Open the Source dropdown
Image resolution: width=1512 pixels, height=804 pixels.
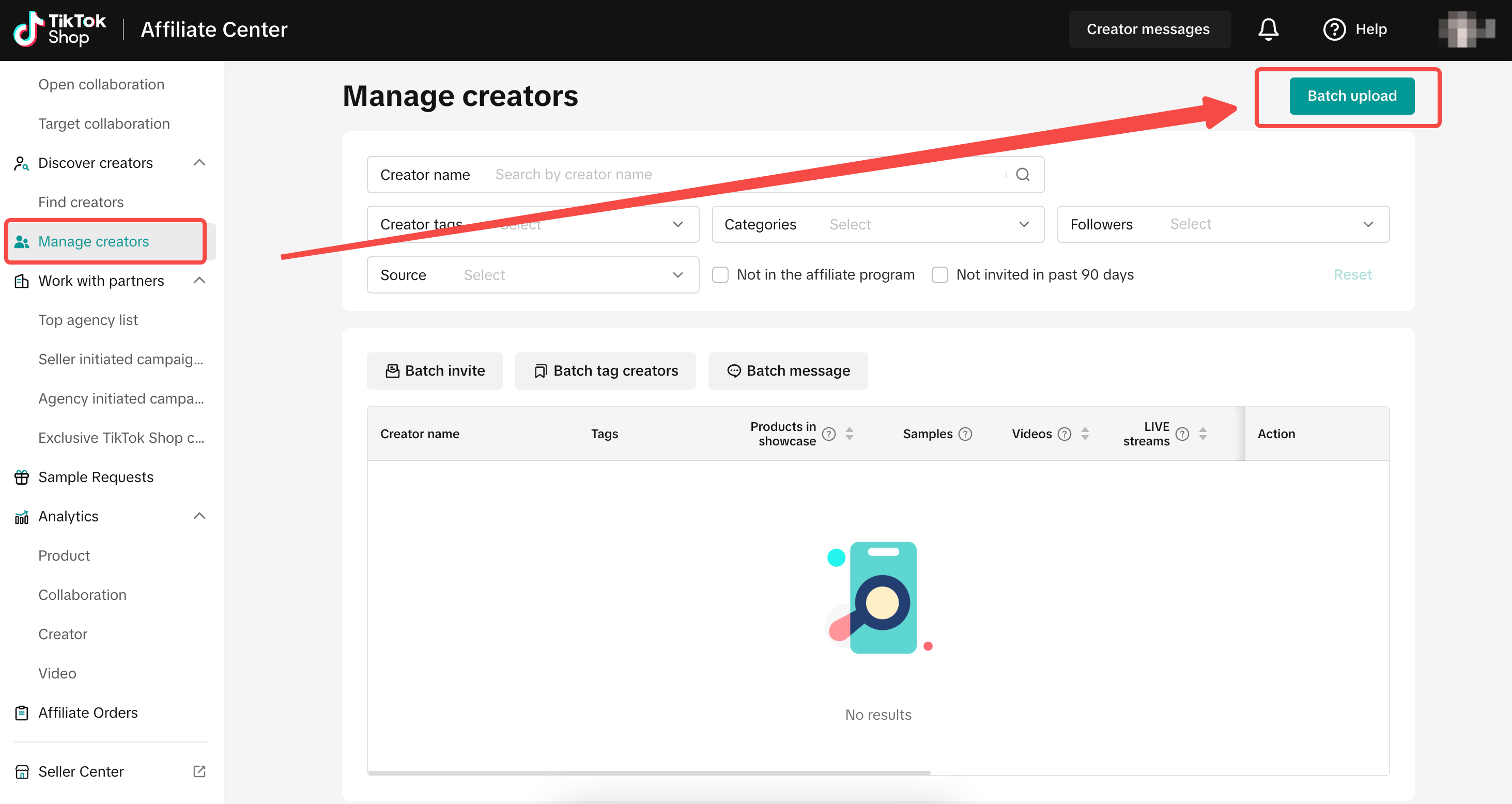pyautogui.click(x=532, y=275)
